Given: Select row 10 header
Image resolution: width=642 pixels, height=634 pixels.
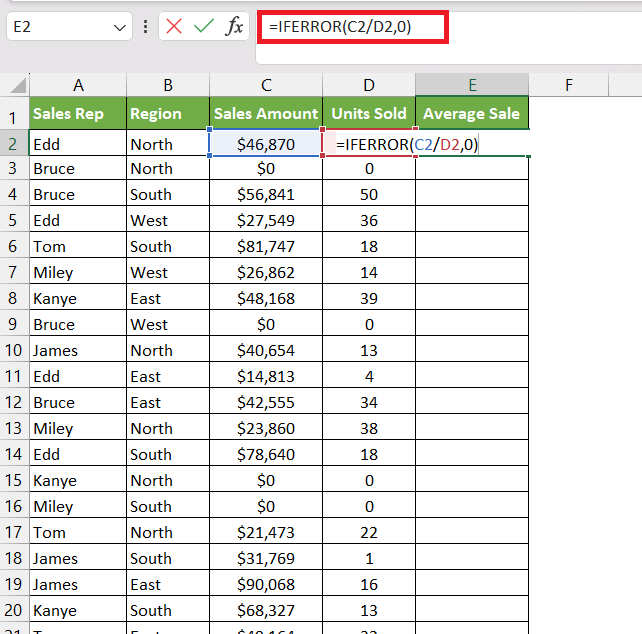Looking at the screenshot, I should click(x=14, y=350).
